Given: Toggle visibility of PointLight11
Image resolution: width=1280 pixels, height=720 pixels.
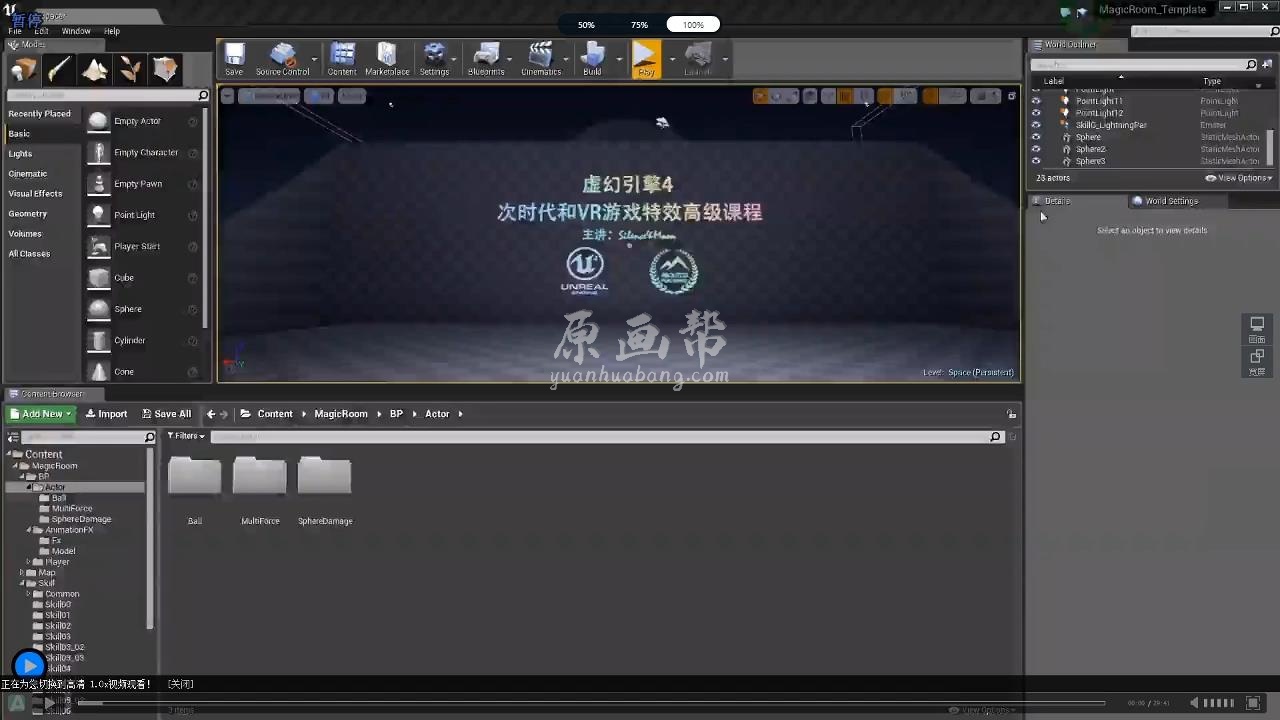Looking at the screenshot, I should pos(1036,101).
